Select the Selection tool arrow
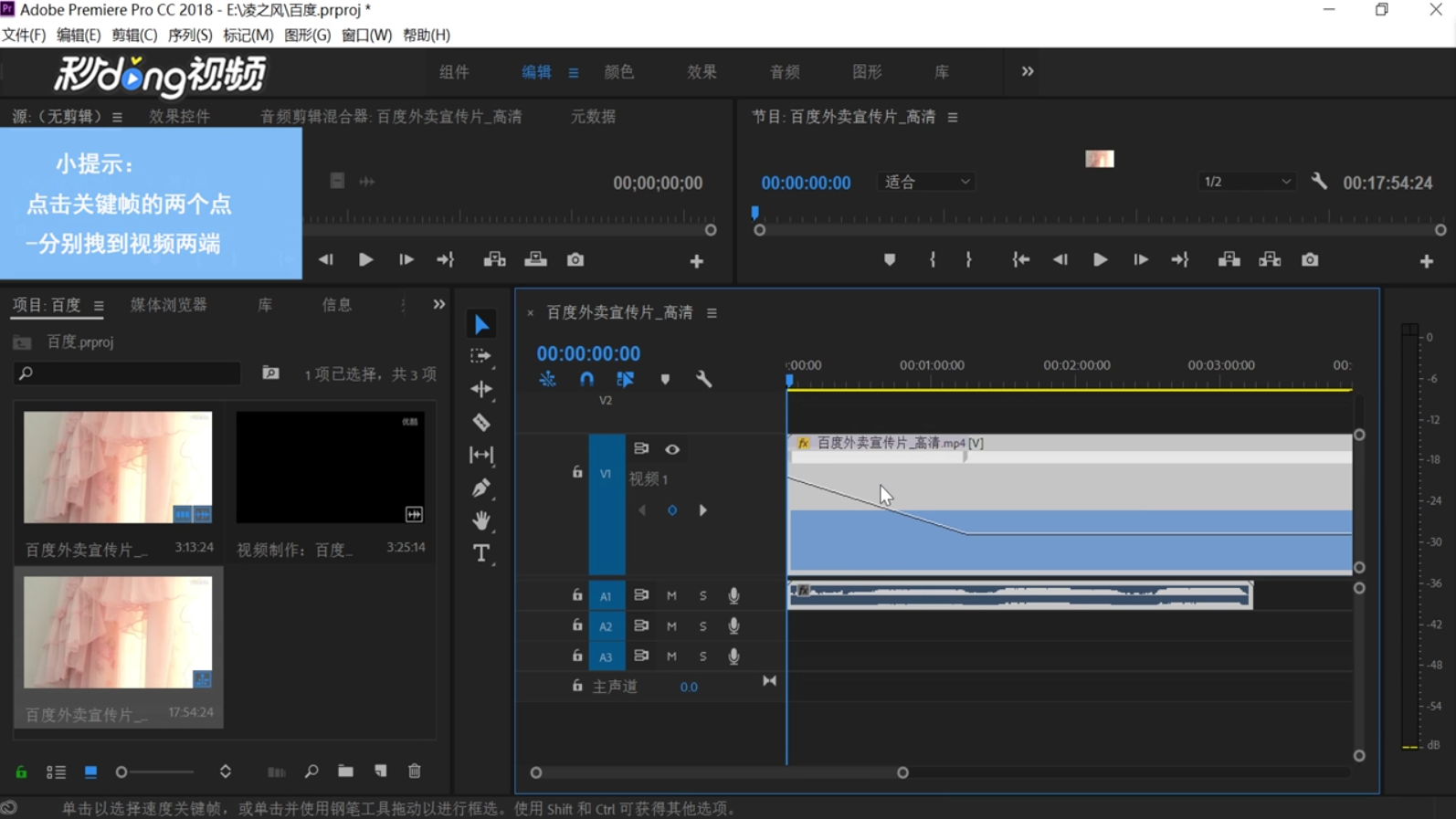Viewport: 1456px width, 819px height. click(x=481, y=324)
